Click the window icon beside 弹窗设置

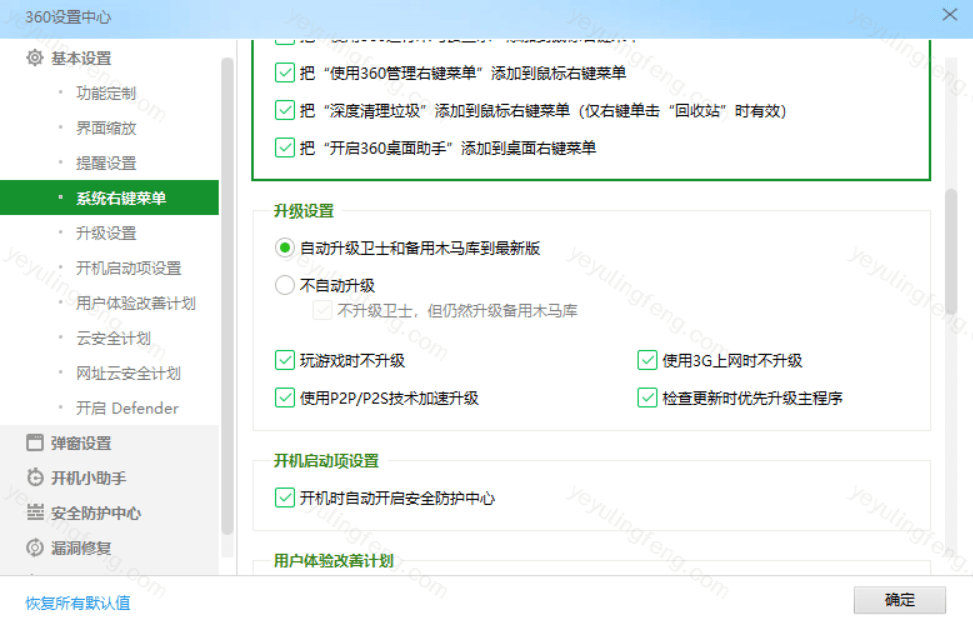(35, 443)
